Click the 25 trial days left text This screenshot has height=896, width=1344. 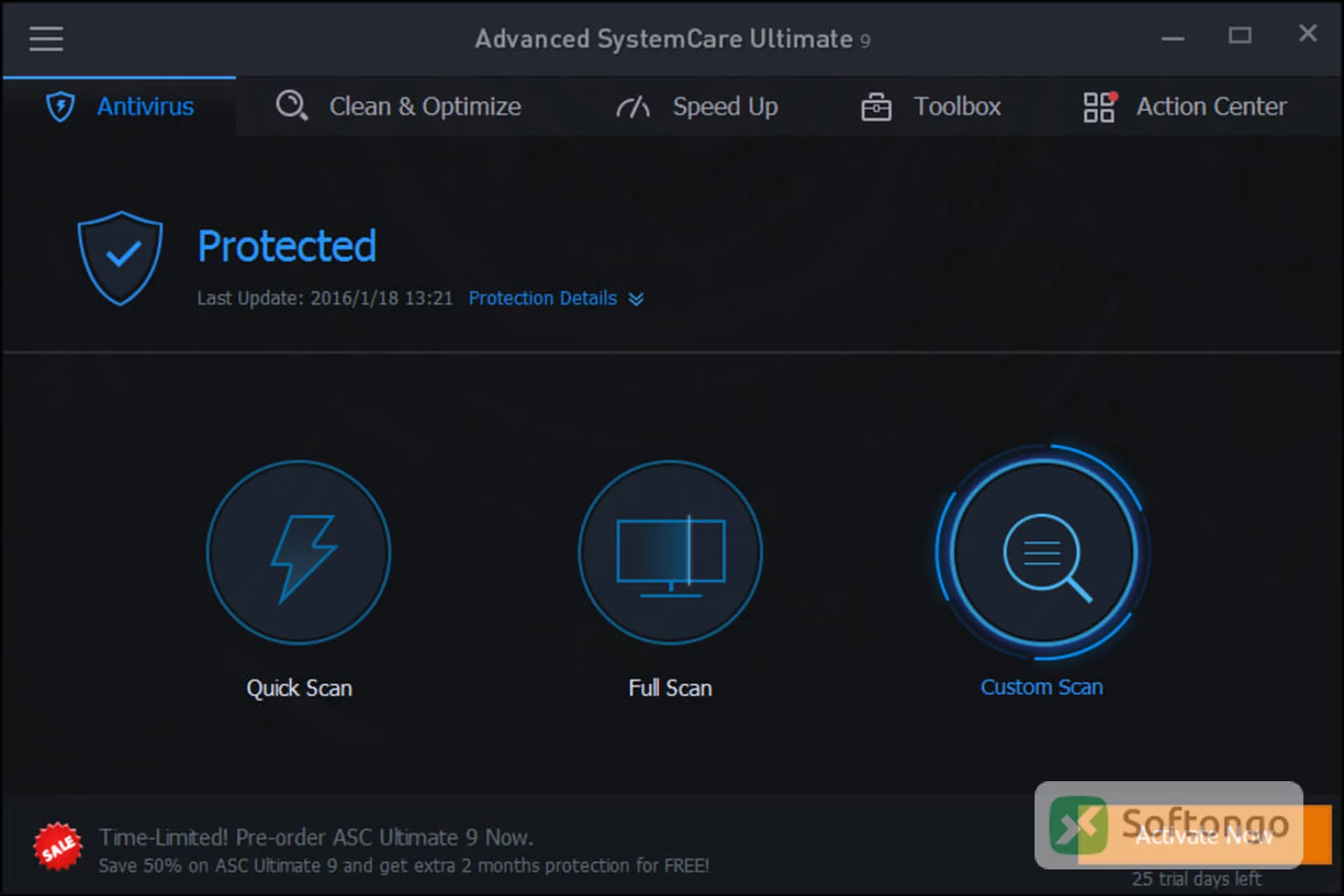point(1196,879)
